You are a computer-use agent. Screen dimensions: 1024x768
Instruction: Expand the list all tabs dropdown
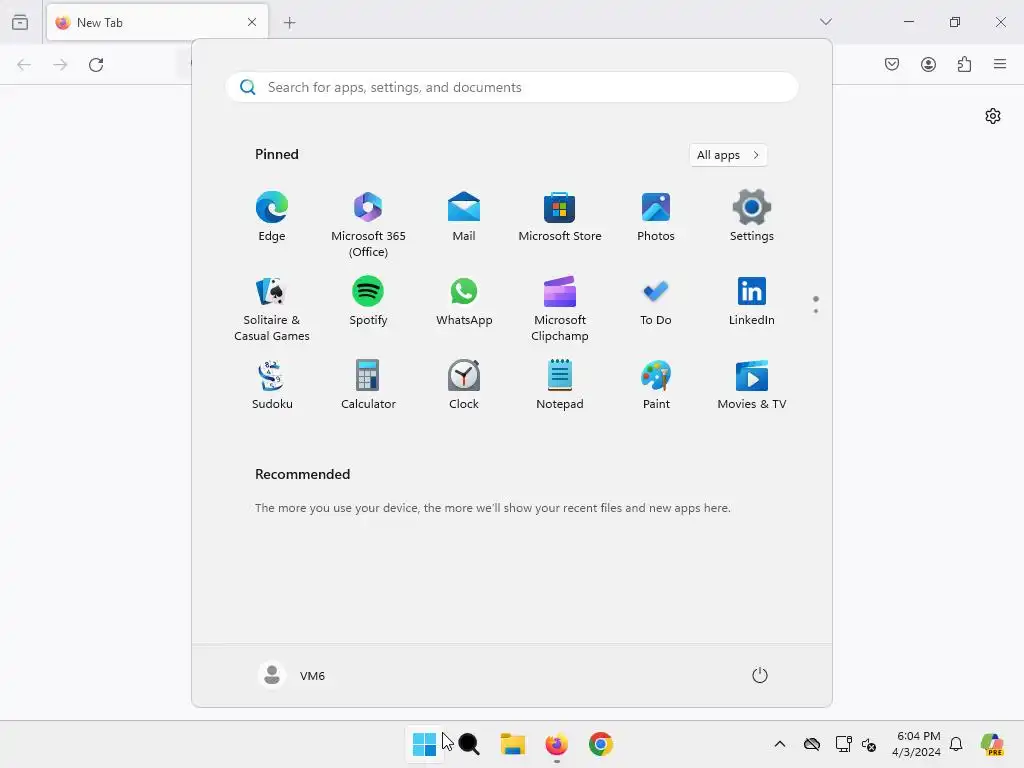(826, 22)
